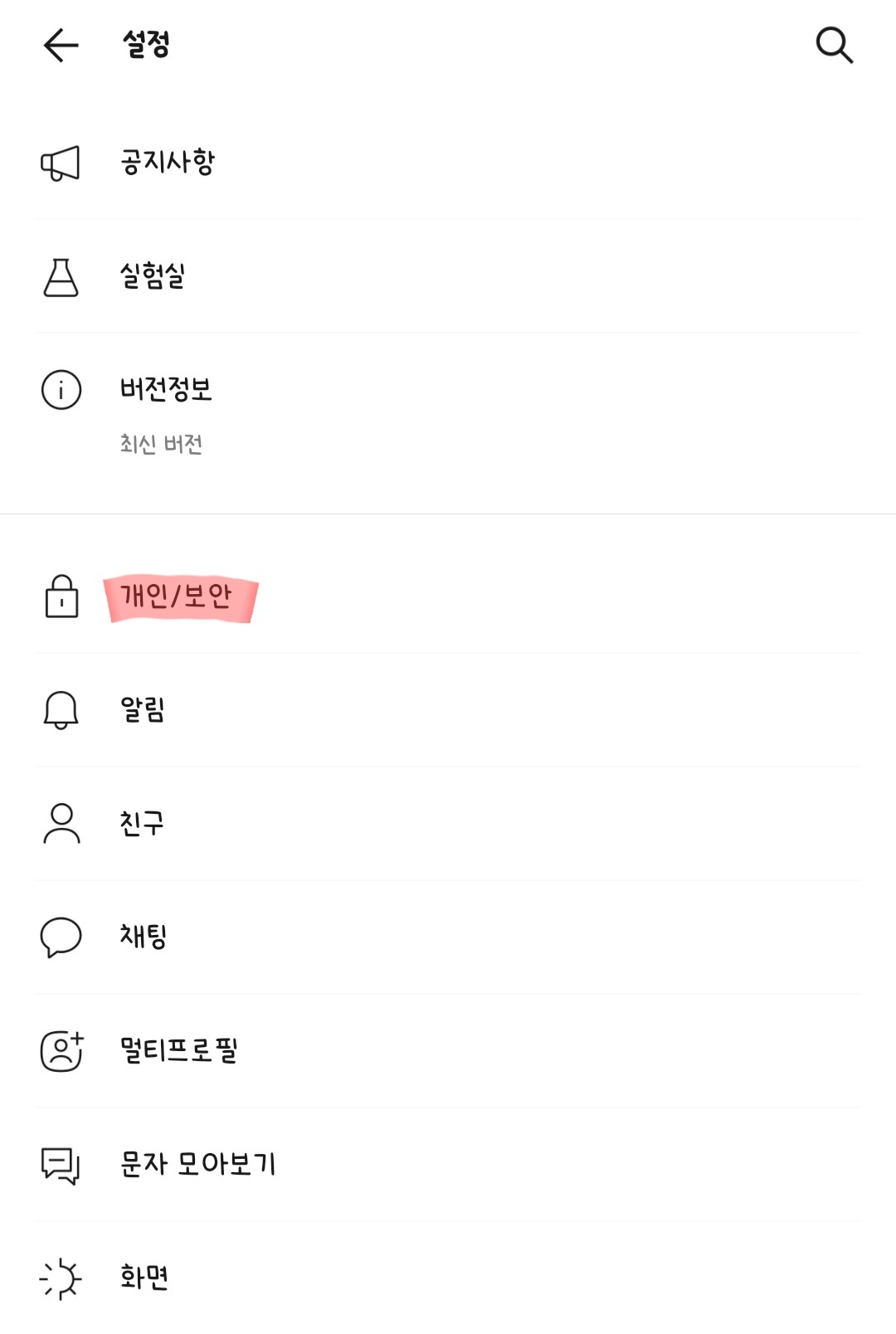Screen dimensions: 896x1334
Task: Tap the megaphone notice icon
Action: (x=61, y=163)
